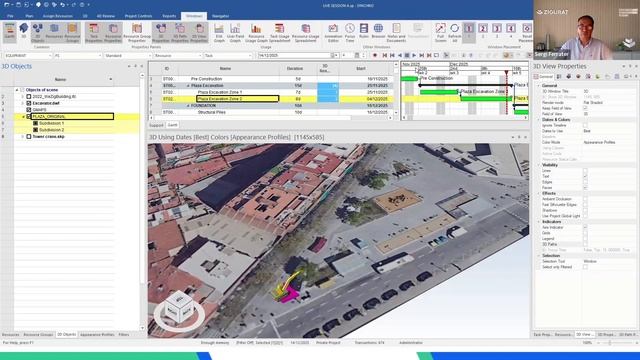Select the Resource Groups bottom panel tab
Screen dimensions: 640x360
click(x=38, y=335)
